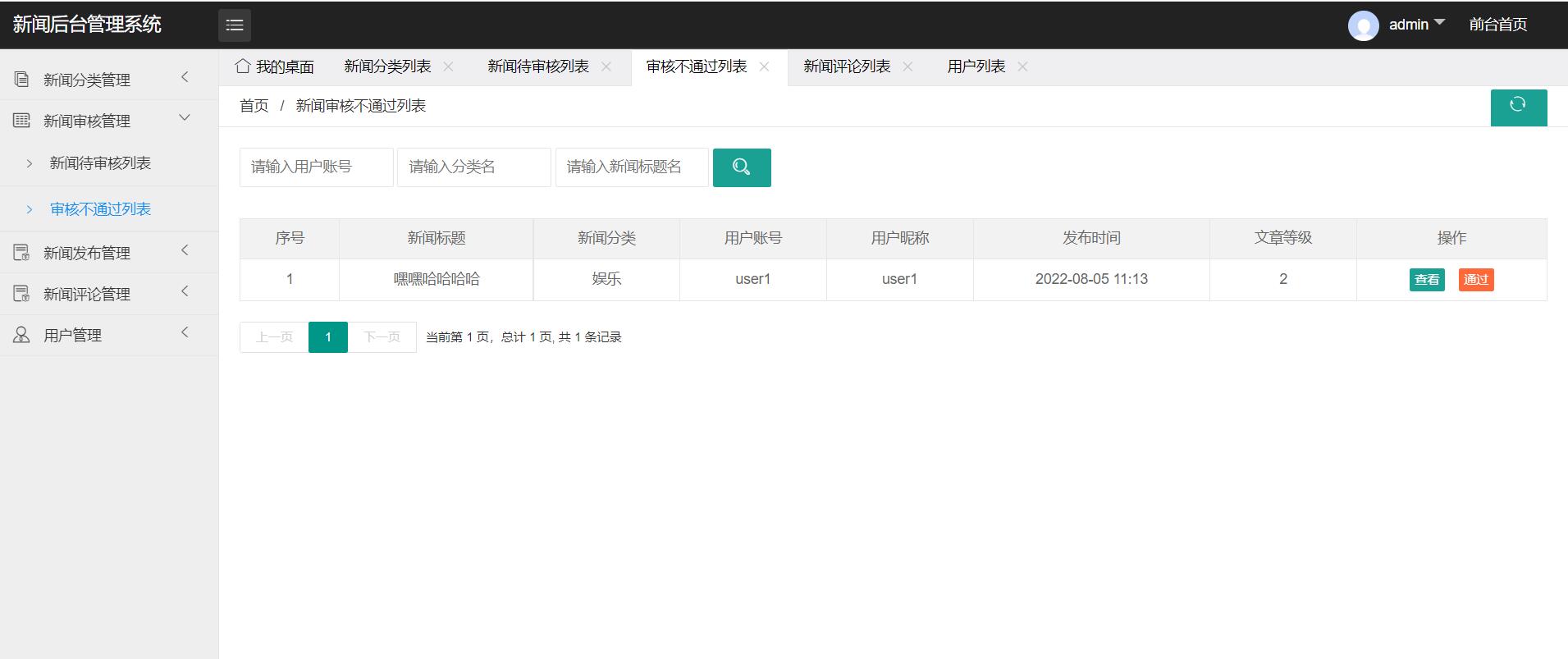
Task: Close the 新闻待审核列表 tab
Action: click(x=606, y=66)
